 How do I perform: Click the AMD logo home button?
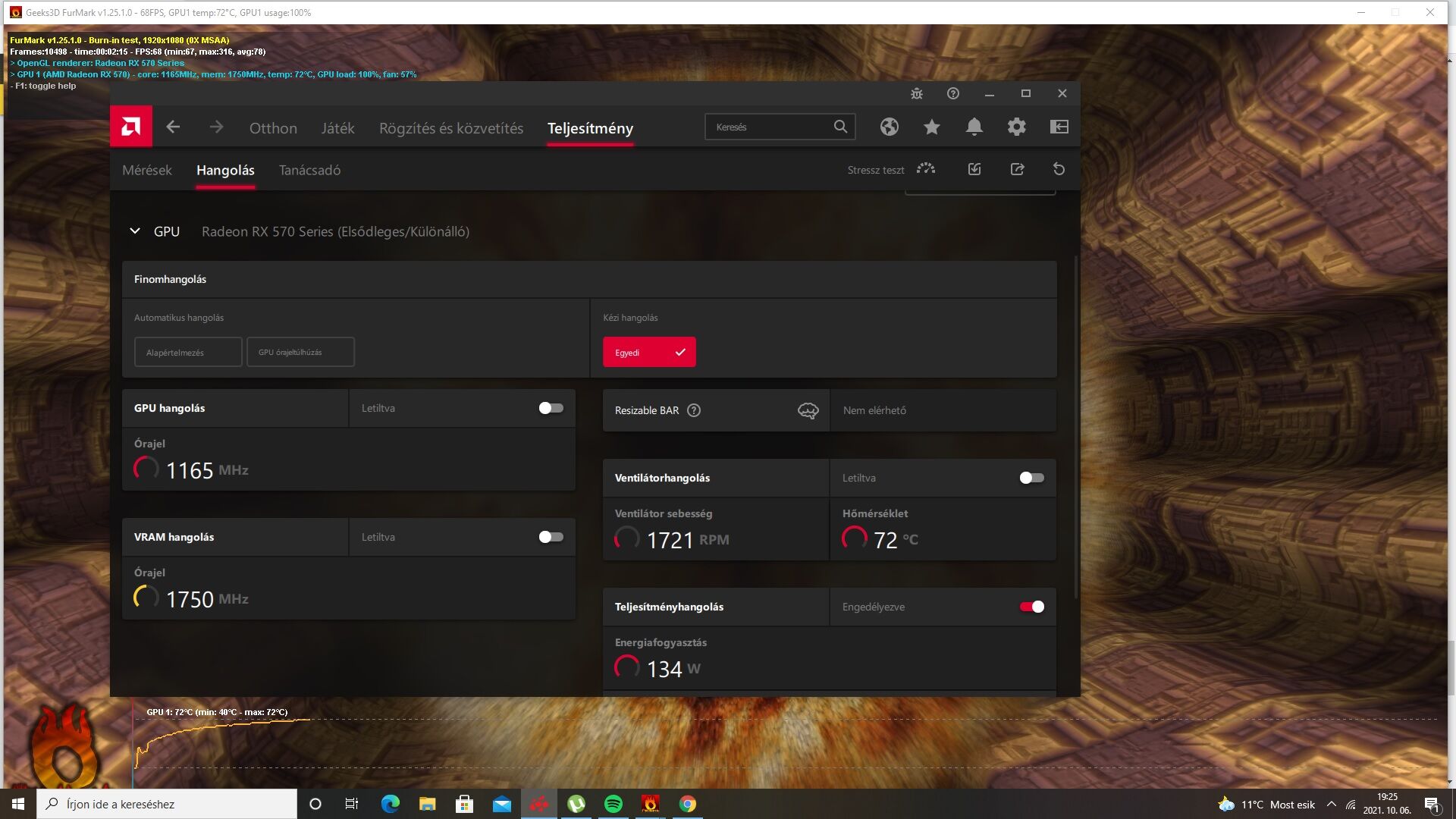[131, 127]
